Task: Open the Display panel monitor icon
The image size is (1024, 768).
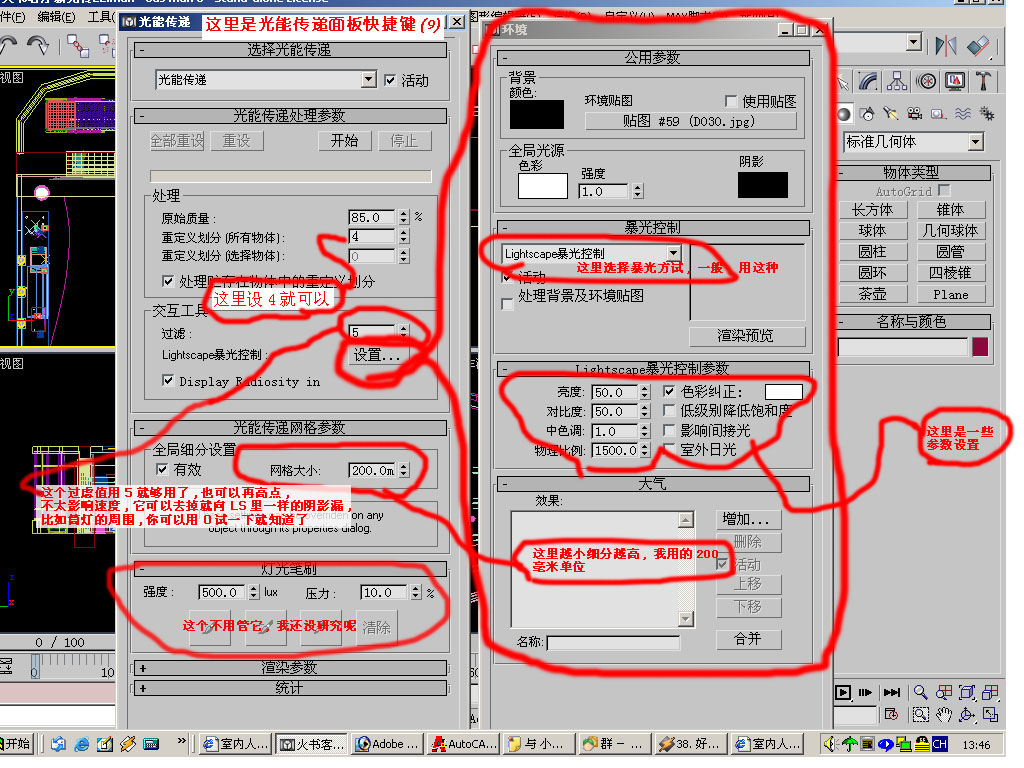Action: click(955, 81)
